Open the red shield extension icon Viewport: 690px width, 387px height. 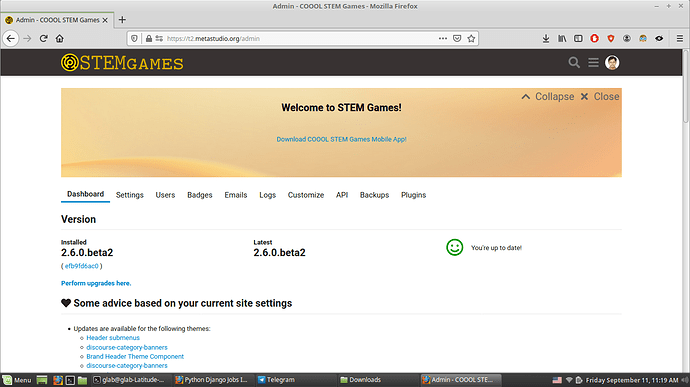point(611,39)
